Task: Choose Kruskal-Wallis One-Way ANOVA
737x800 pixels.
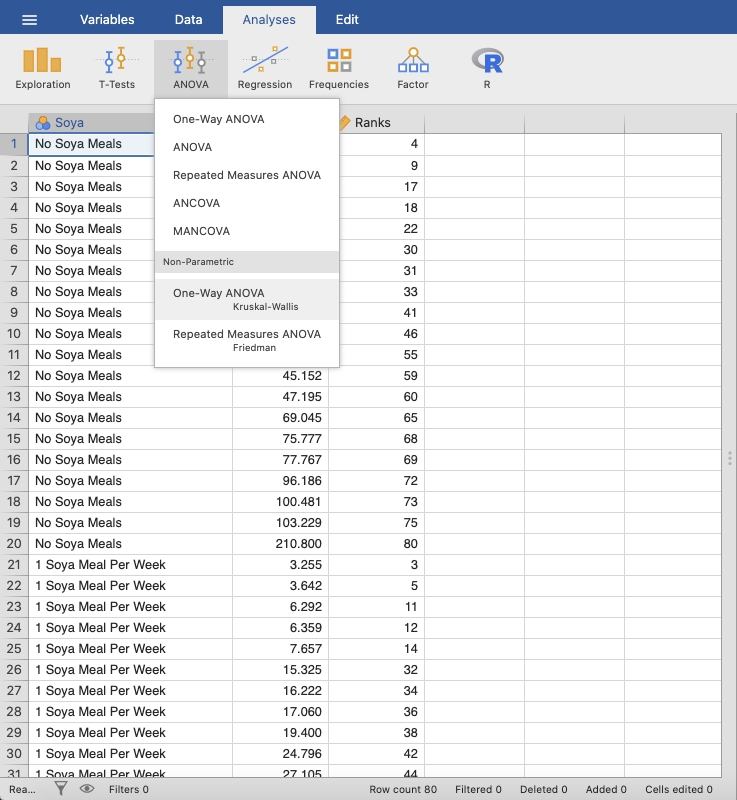Action: tap(247, 299)
